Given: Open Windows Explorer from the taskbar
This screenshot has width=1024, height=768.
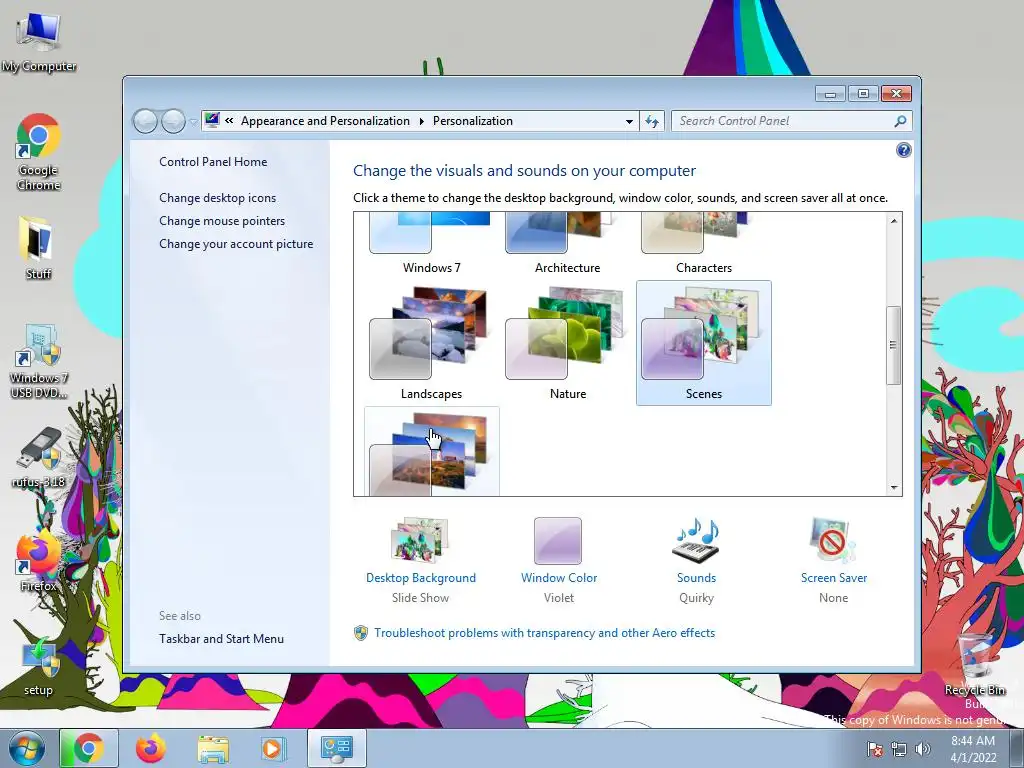Looking at the screenshot, I should coord(213,748).
